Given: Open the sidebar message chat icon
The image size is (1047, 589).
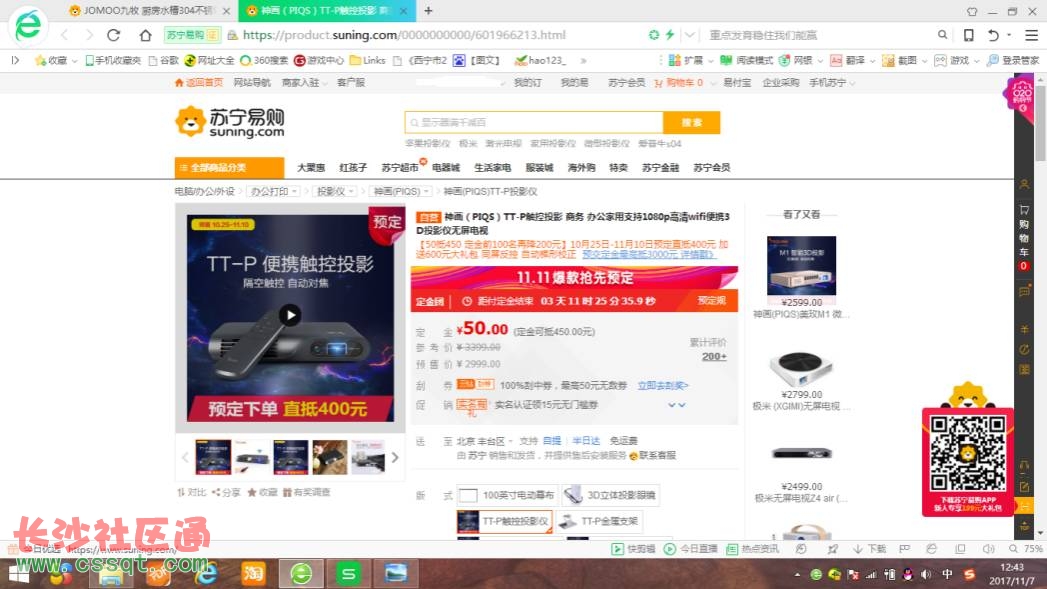Looking at the screenshot, I should click(1024, 292).
